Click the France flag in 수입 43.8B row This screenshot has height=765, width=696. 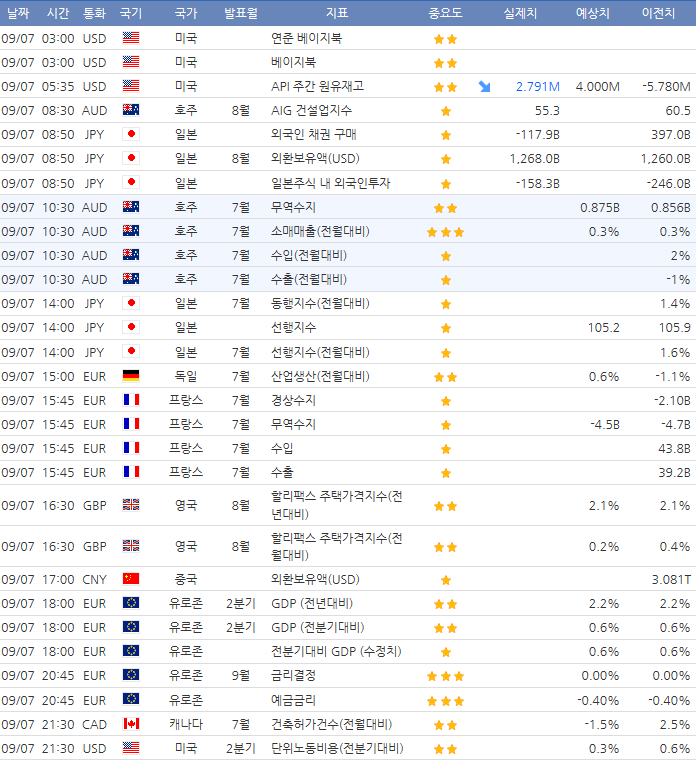point(131,448)
